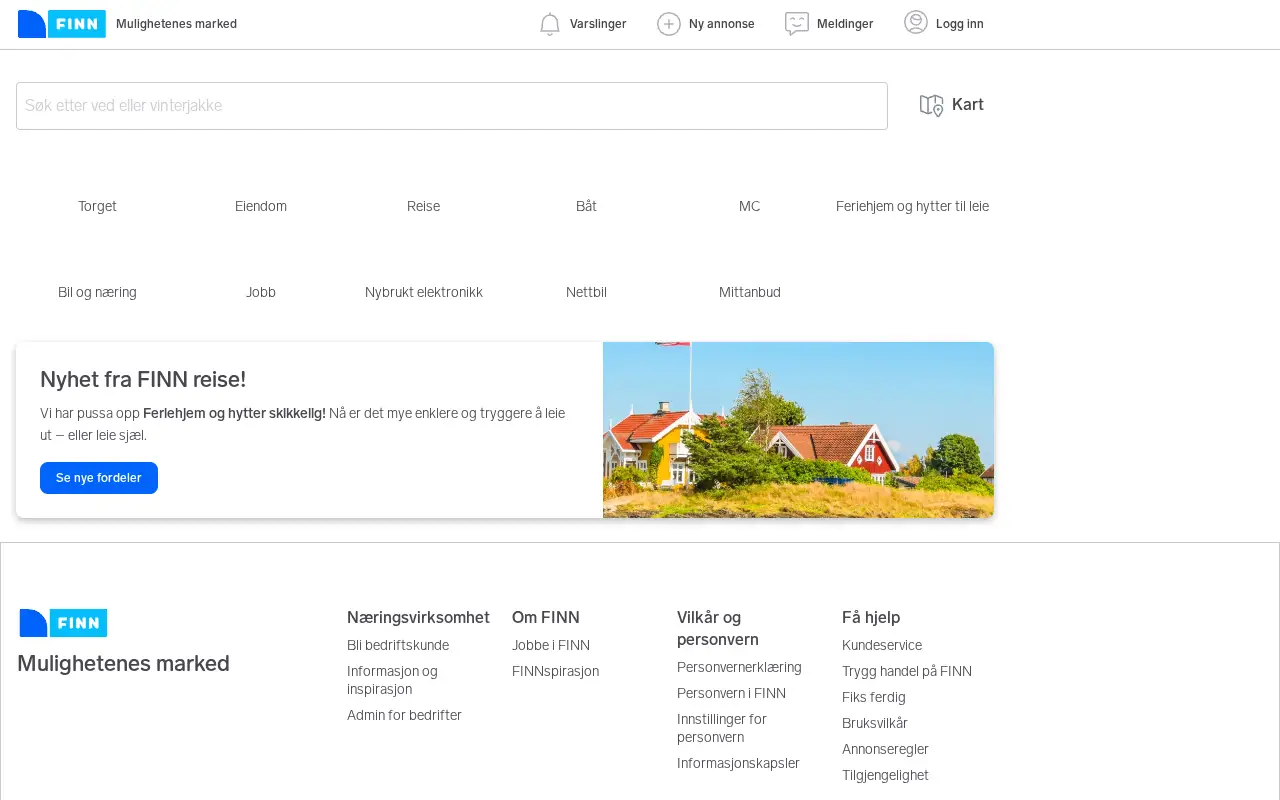Viewport: 1280px width, 800px height.
Task: Open Bli bedriftskunde link
Action: (x=398, y=645)
